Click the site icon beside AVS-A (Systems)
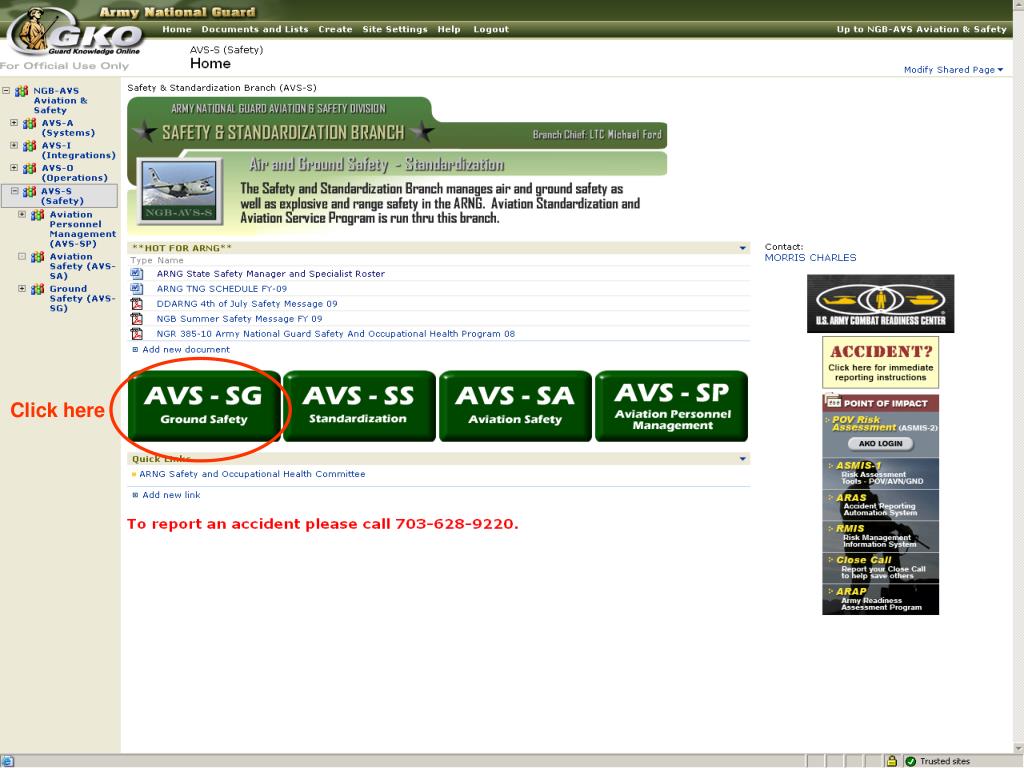The height and width of the screenshot is (768, 1024). 29,123
